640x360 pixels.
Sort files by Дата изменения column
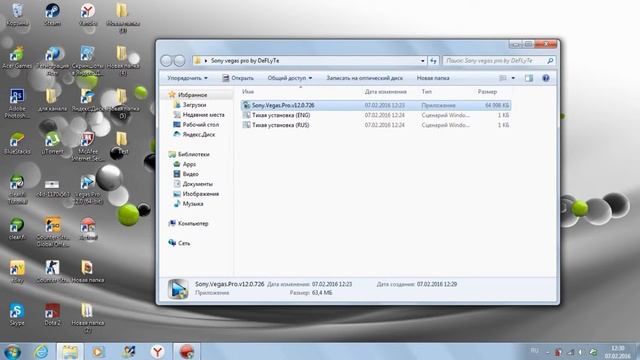385,92
